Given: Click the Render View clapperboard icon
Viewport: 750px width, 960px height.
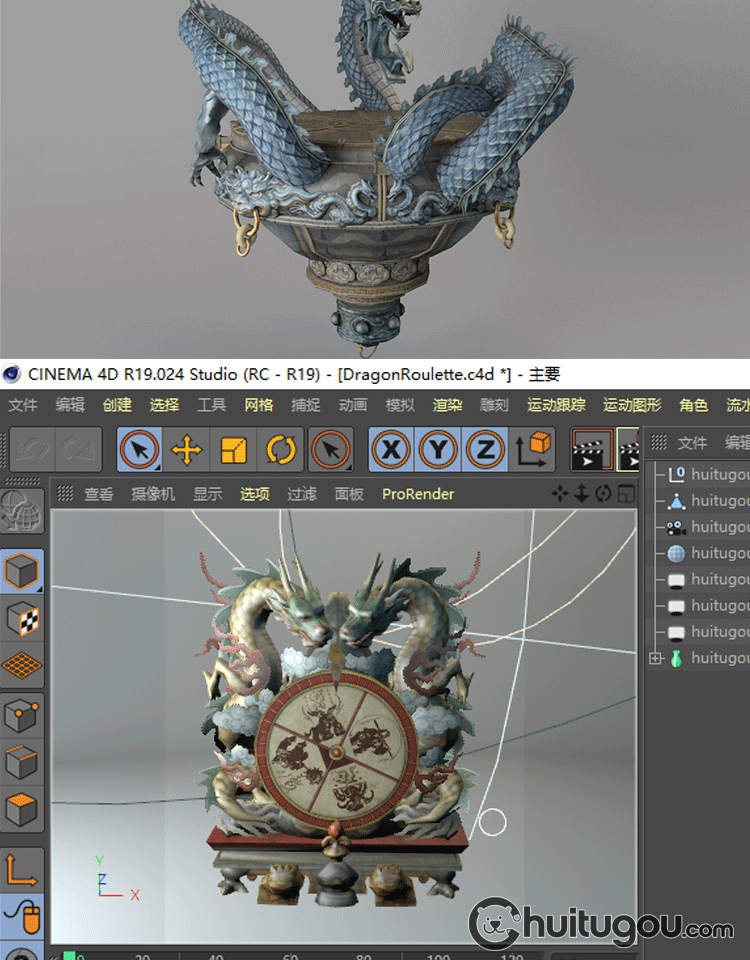Looking at the screenshot, I should pos(592,451).
